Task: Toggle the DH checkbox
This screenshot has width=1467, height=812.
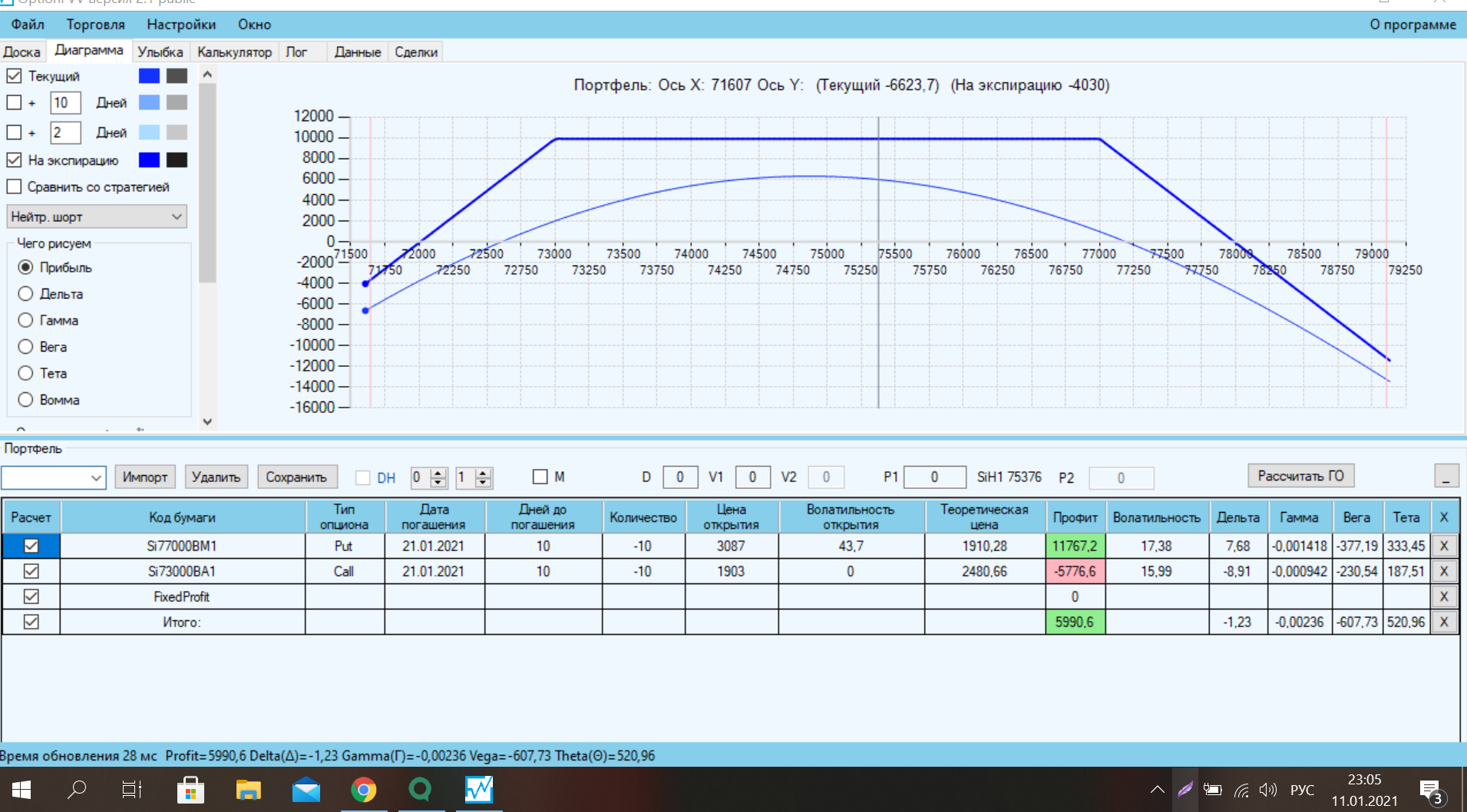Action: (x=363, y=477)
